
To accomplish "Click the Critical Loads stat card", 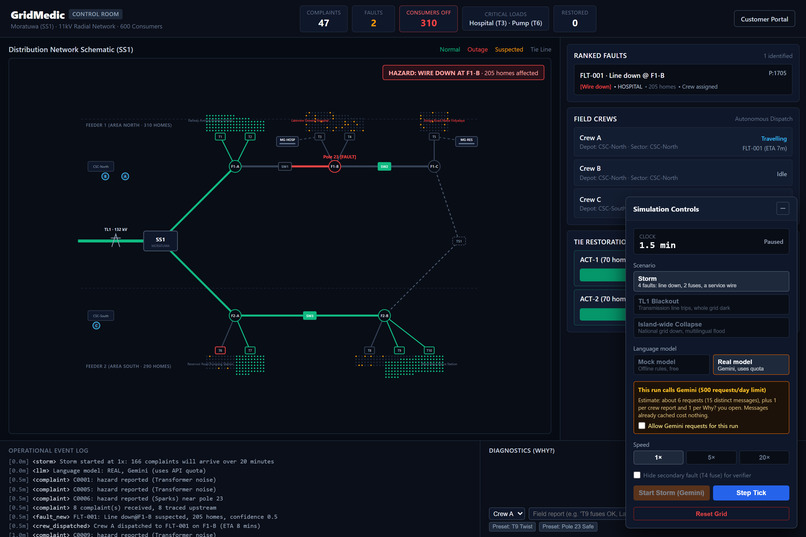I will [x=505, y=18].
